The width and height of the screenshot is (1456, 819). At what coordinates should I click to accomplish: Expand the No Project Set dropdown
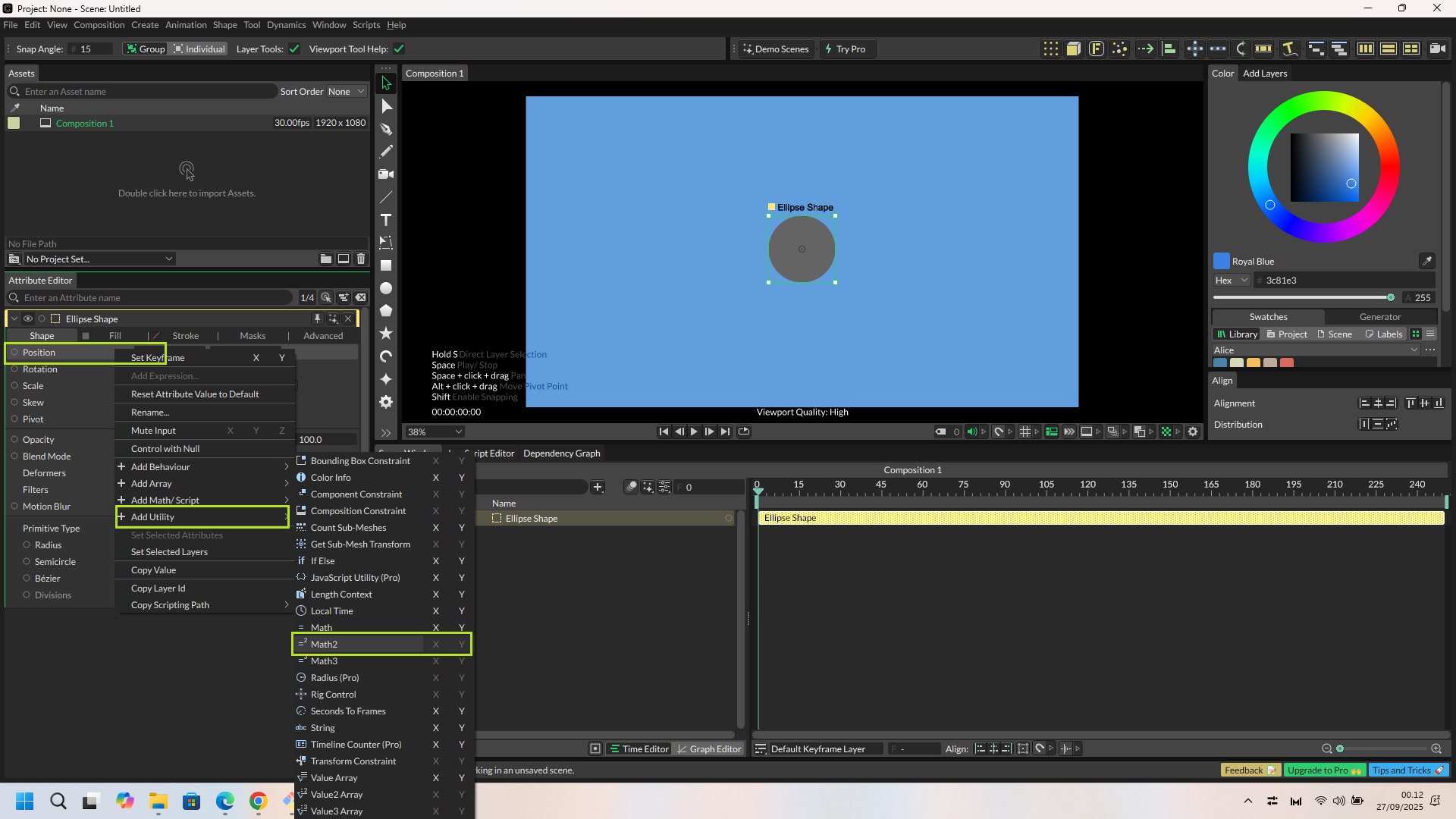pyautogui.click(x=99, y=259)
